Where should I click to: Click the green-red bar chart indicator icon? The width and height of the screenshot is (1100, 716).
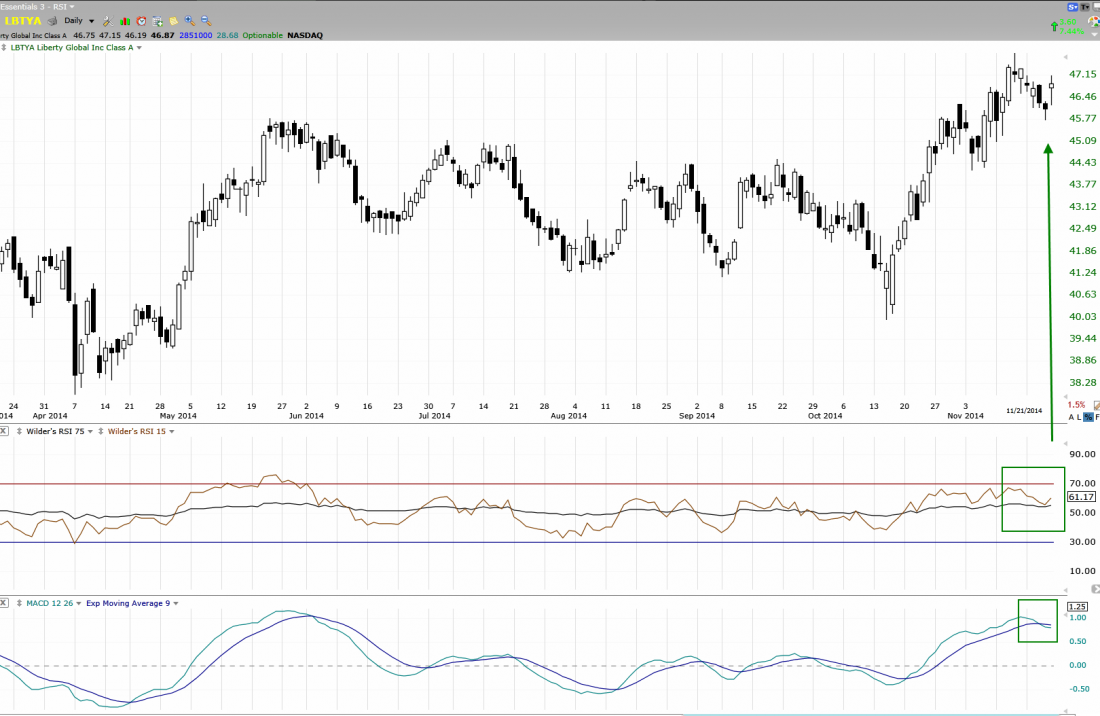coord(124,20)
